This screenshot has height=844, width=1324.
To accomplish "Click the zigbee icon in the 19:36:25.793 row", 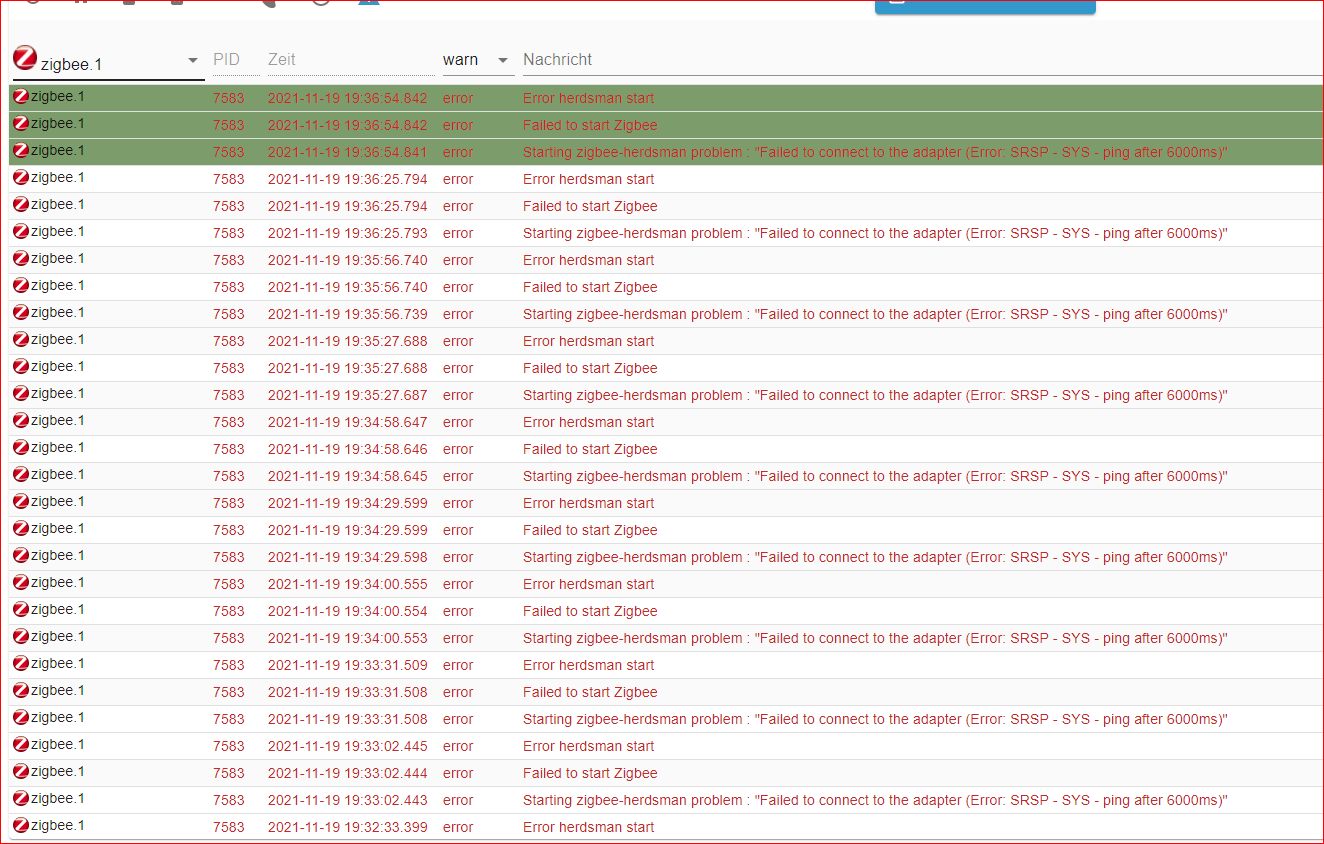I will point(21,231).
